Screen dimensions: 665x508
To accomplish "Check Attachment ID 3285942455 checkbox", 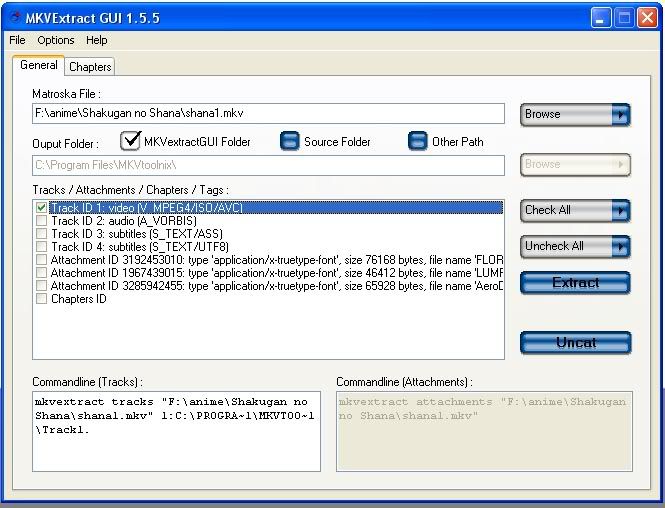I will point(41,286).
